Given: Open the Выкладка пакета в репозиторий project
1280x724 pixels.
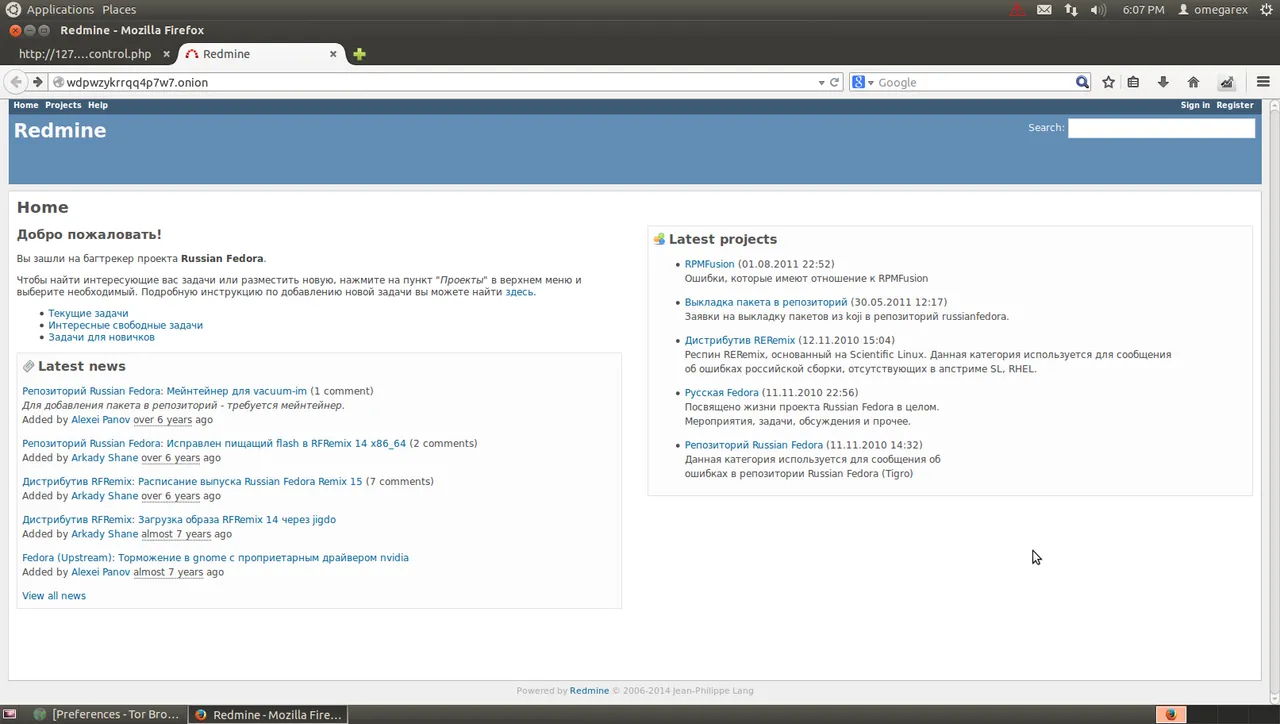Looking at the screenshot, I should point(766,302).
